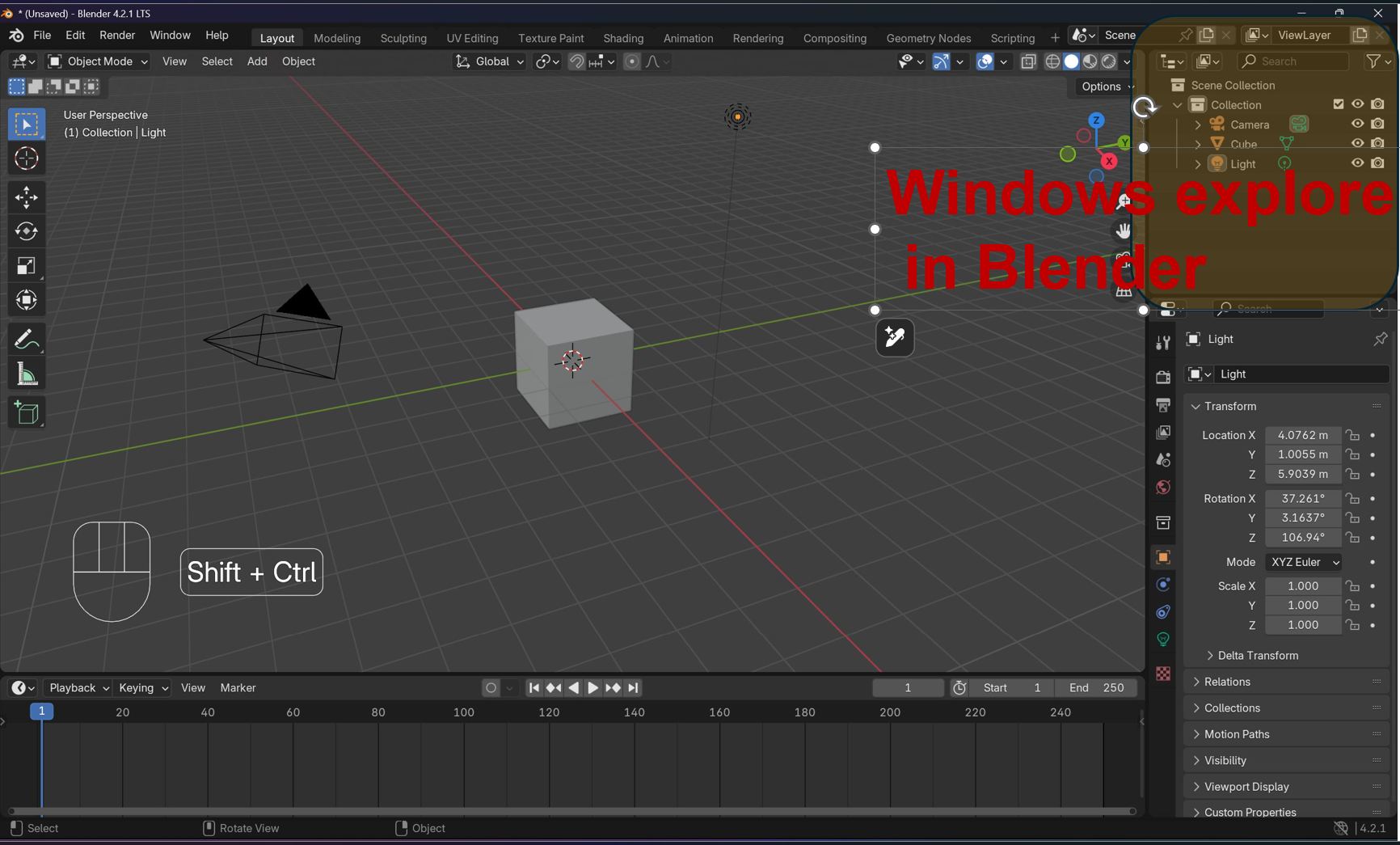Open the Add menu in viewport header
This screenshot has width=1400, height=845.
pos(257,61)
